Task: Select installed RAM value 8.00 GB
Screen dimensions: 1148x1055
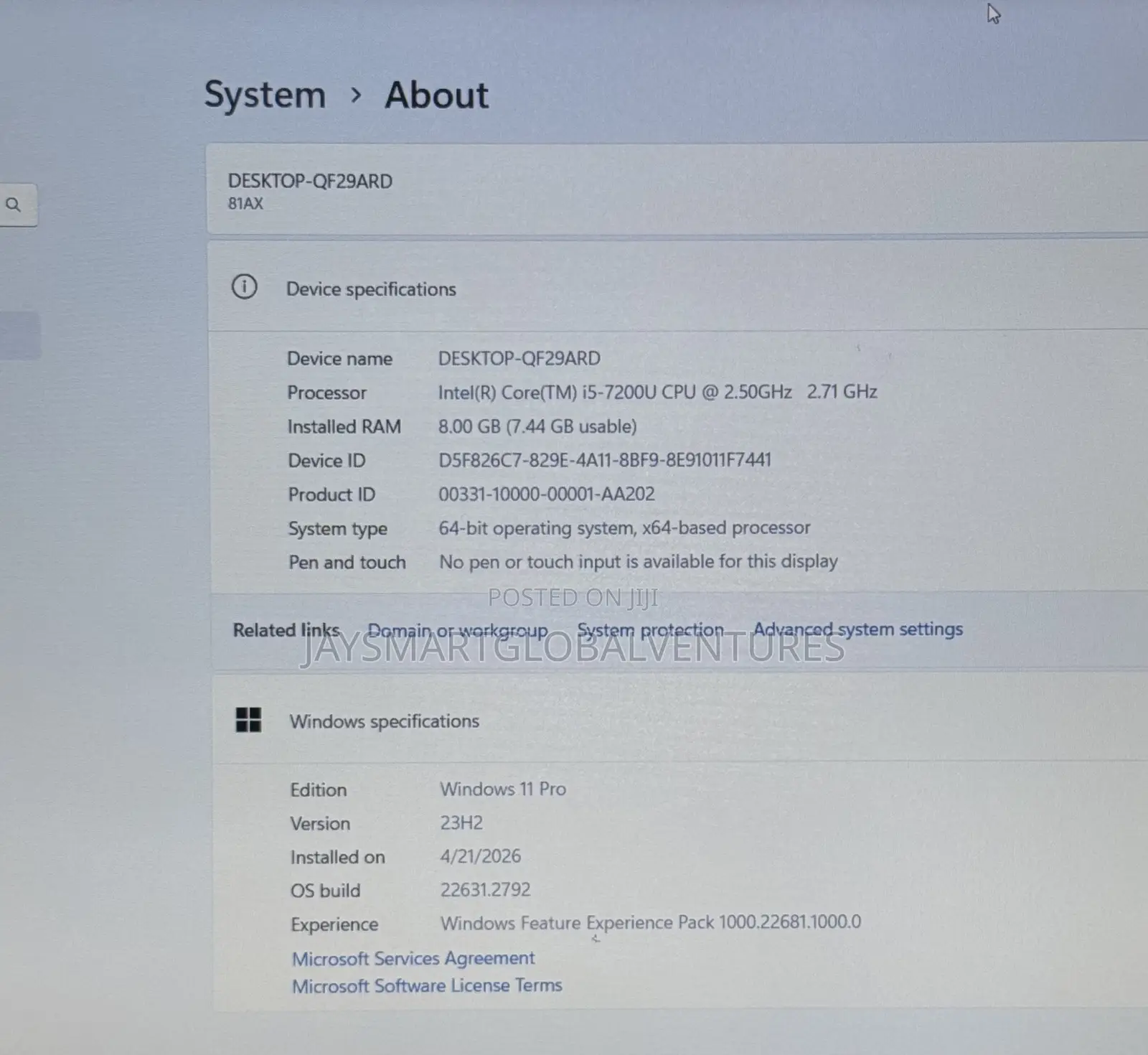Action: 537,426
